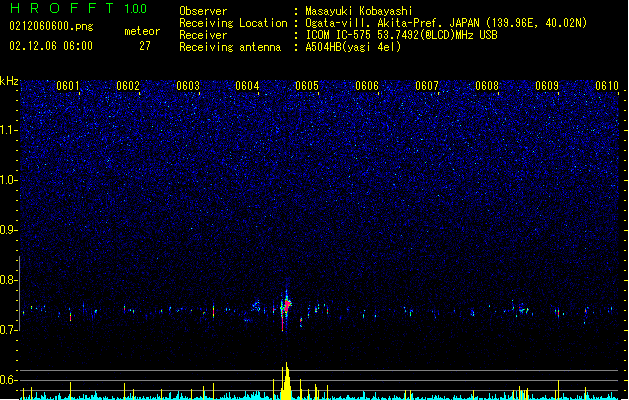Select the file name 0212060600.png

(x=51, y=26)
